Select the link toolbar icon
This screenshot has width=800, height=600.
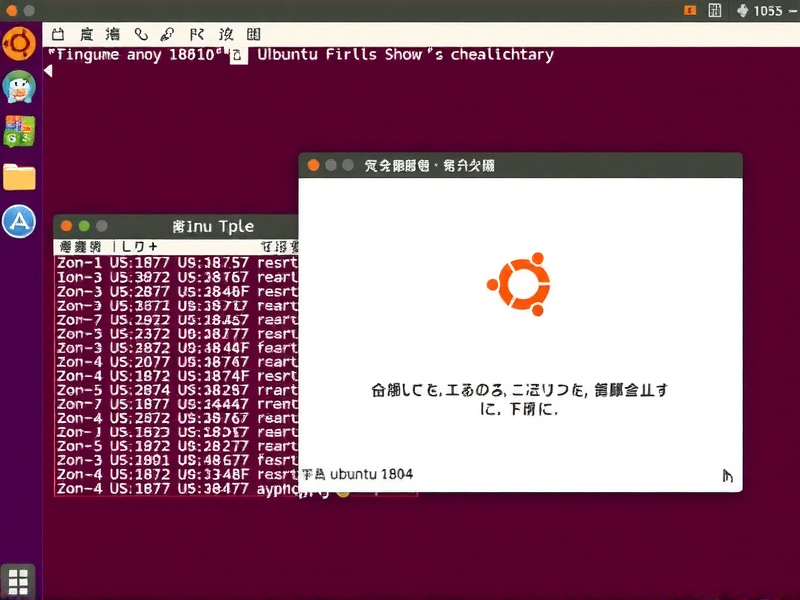166,33
